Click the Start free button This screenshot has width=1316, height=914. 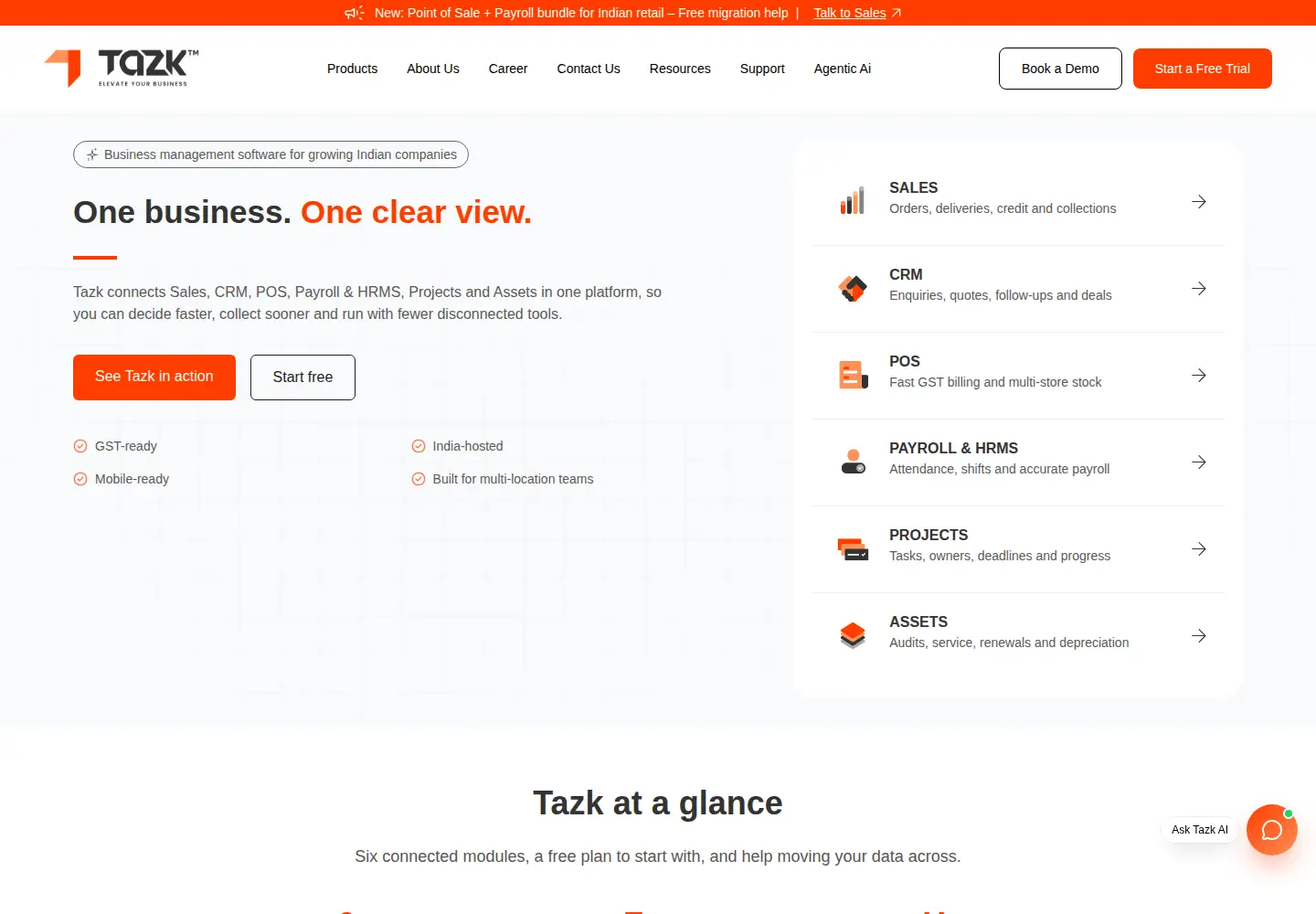pyautogui.click(x=302, y=377)
